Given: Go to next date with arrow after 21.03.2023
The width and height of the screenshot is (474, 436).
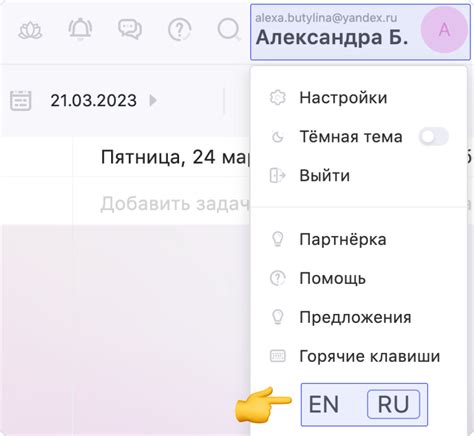Looking at the screenshot, I should click(x=153, y=100).
